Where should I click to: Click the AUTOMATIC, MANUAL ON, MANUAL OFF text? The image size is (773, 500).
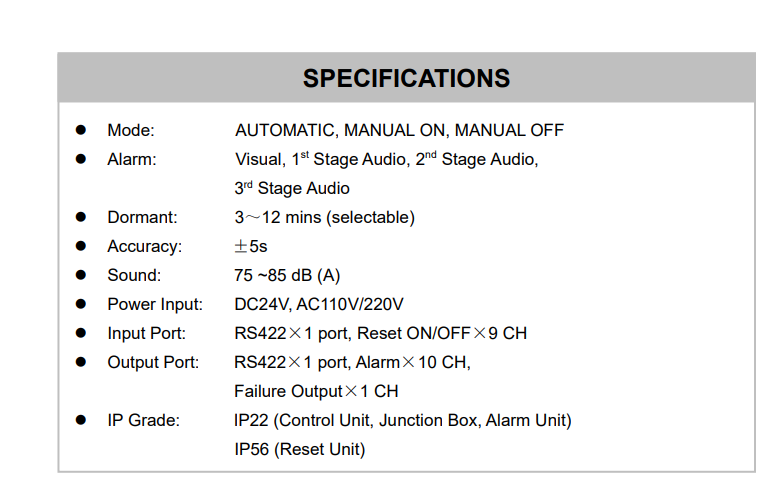pos(399,130)
